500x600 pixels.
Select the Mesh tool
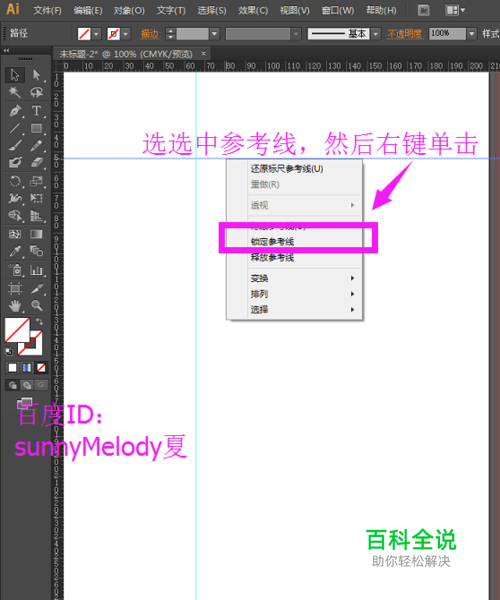15,234
